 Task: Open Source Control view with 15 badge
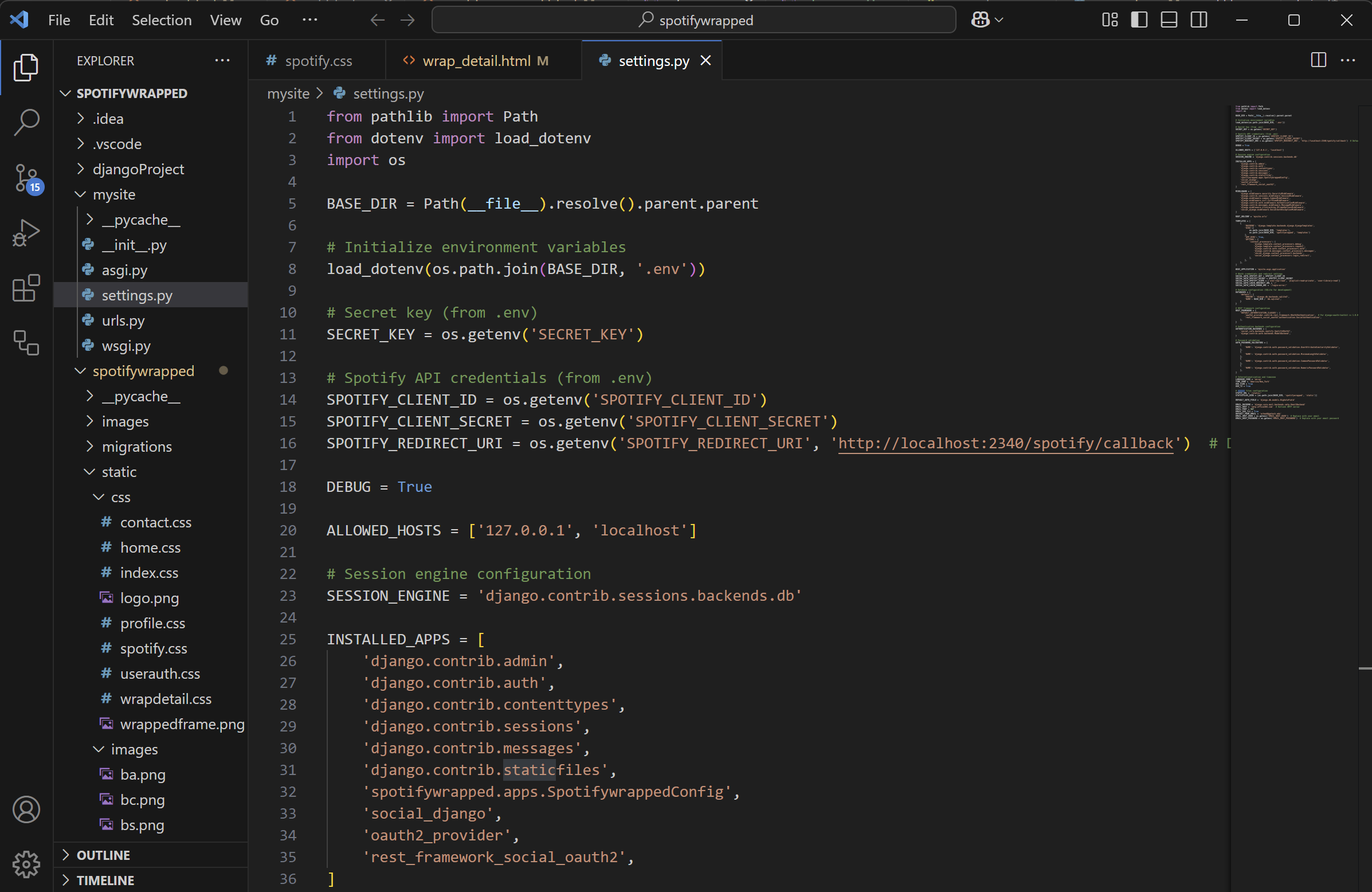[x=26, y=178]
